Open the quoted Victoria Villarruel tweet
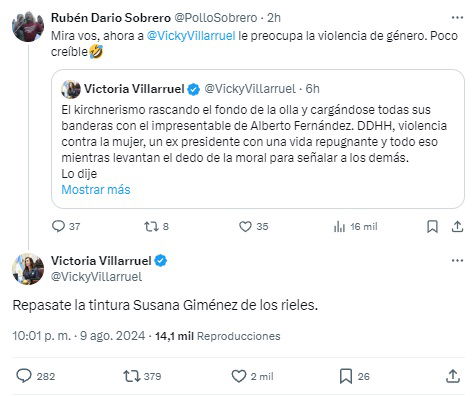This screenshot has width=474, height=396. click(x=258, y=139)
